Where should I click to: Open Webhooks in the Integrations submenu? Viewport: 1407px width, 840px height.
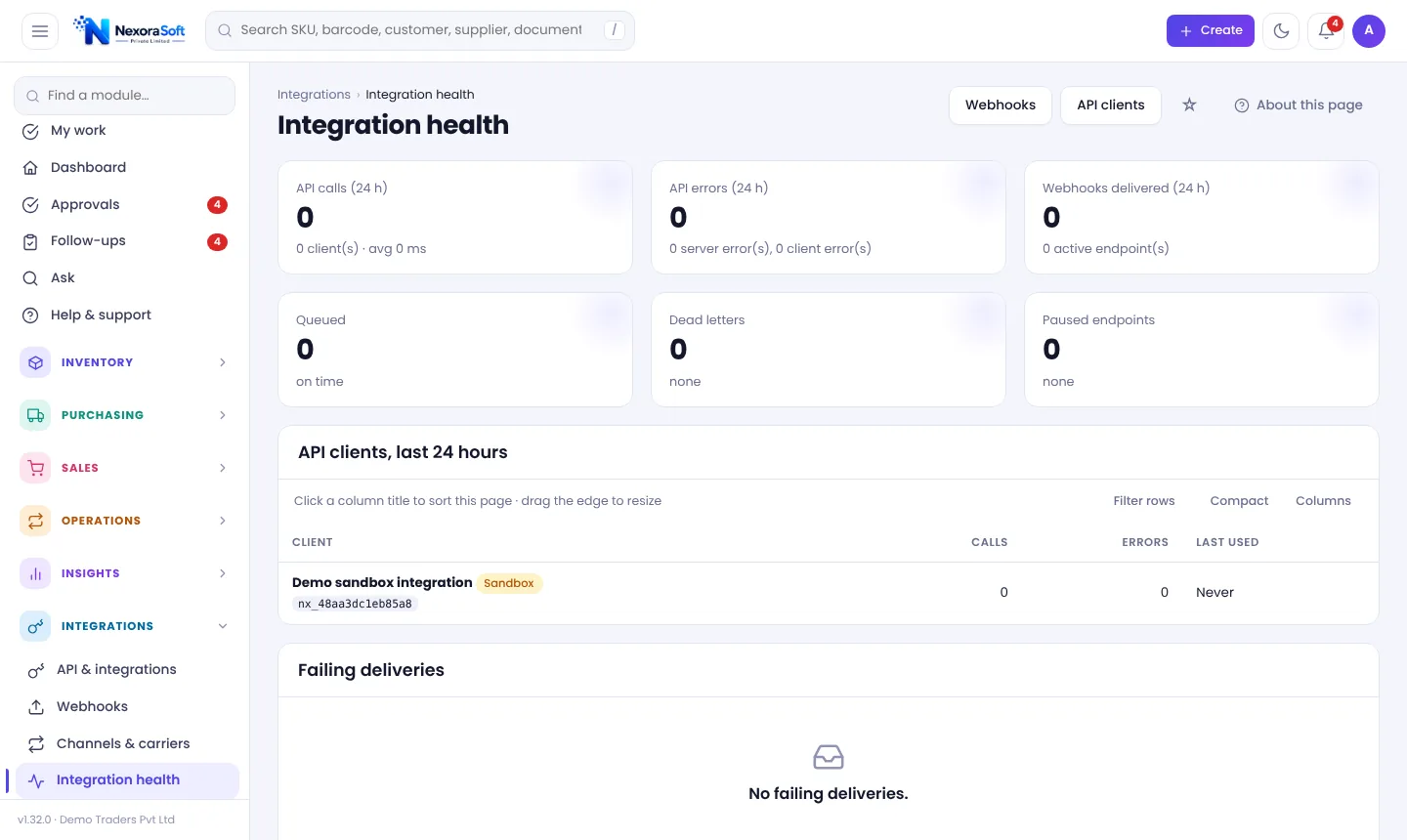tap(127, 707)
